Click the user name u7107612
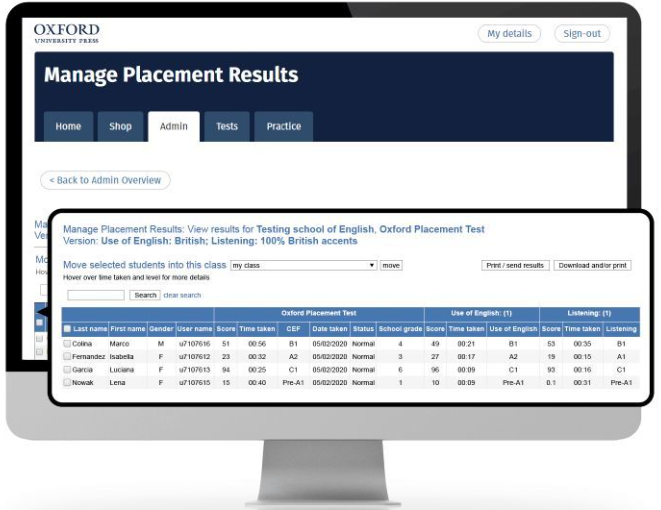661x510 pixels. click(x=194, y=357)
